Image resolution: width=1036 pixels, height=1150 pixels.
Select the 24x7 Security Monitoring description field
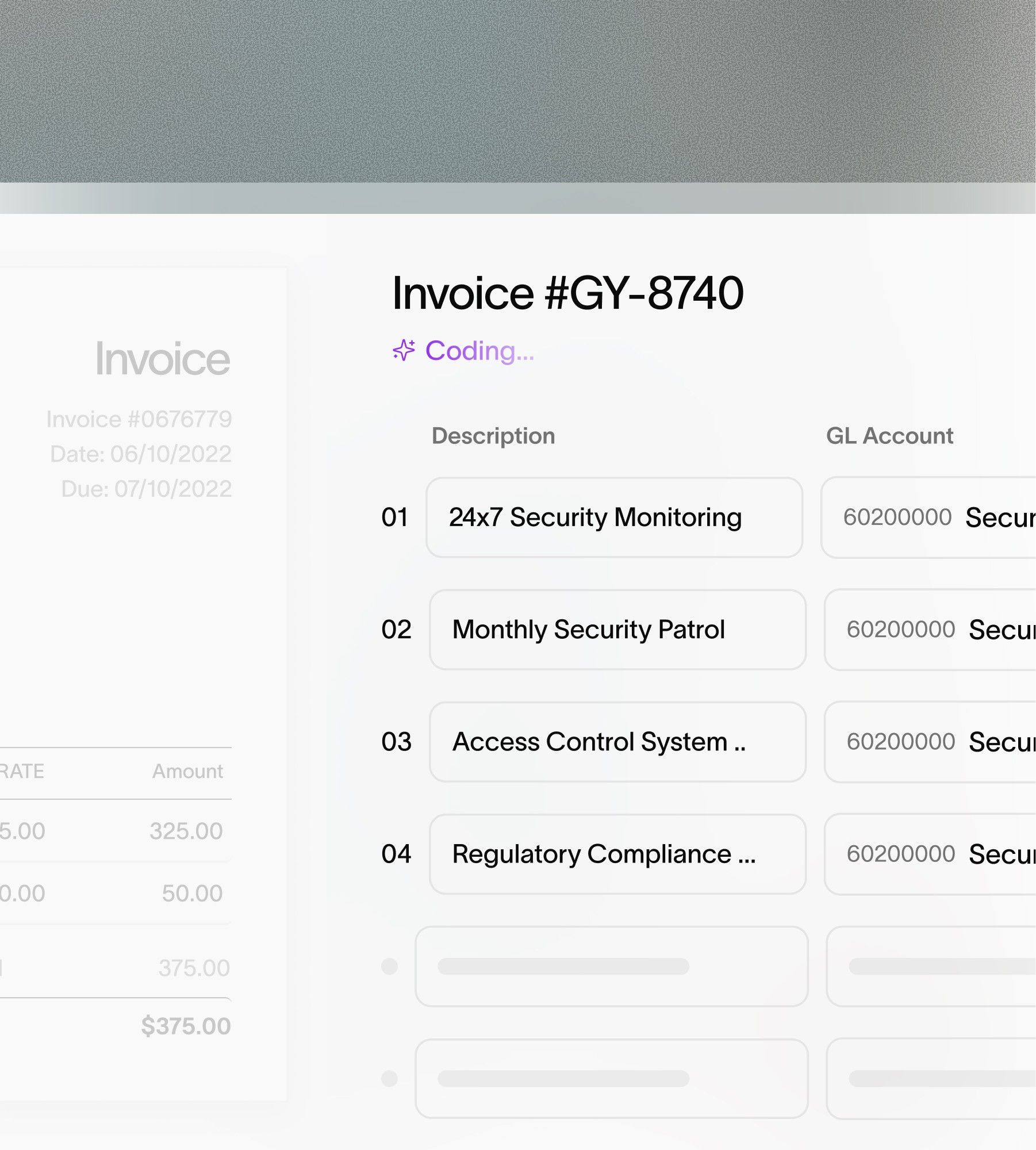pyautogui.click(x=614, y=517)
